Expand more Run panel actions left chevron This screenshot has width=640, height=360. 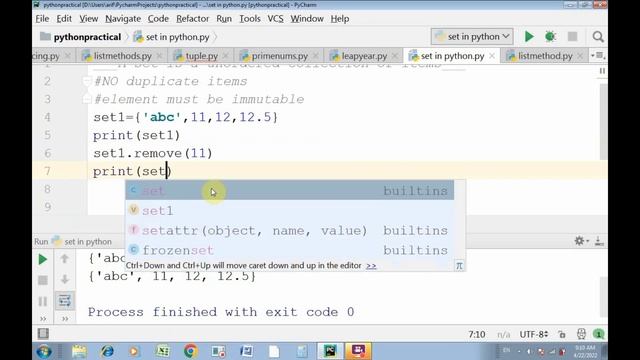coord(43,319)
